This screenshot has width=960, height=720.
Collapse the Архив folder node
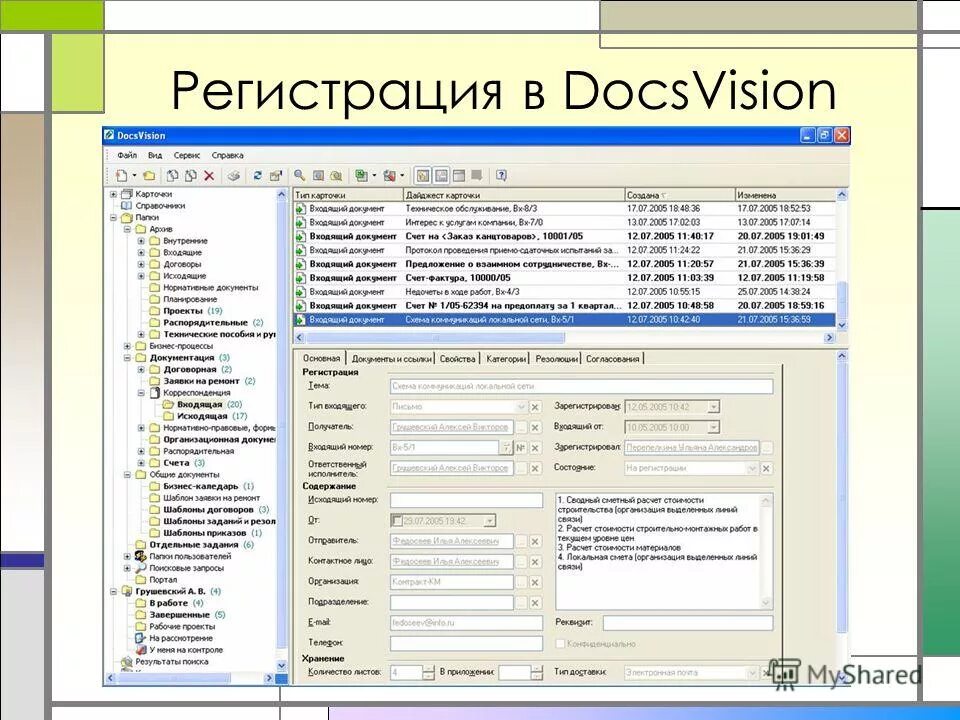click(127, 229)
